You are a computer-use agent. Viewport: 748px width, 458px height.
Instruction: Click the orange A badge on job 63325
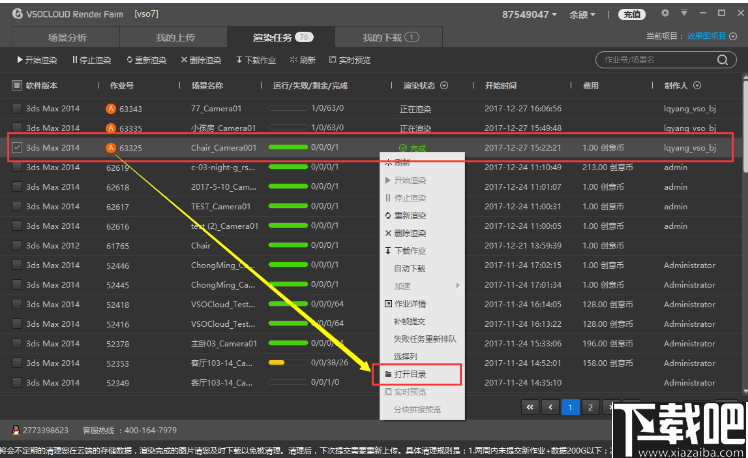[111, 148]
